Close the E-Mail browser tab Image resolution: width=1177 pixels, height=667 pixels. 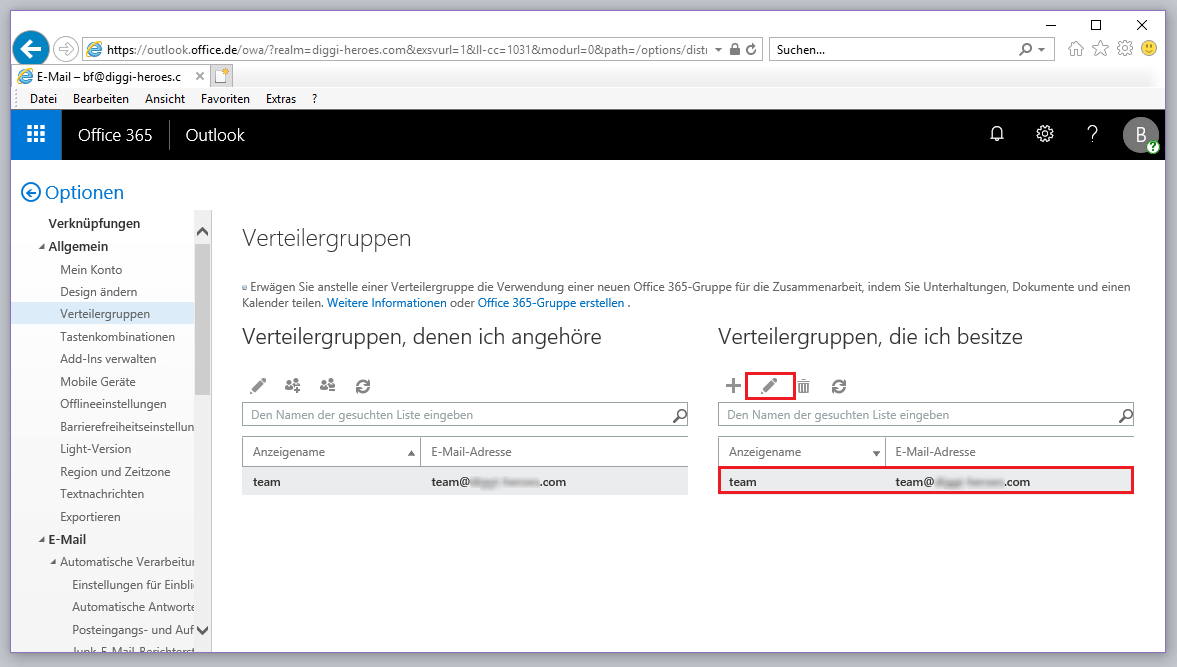200,76
